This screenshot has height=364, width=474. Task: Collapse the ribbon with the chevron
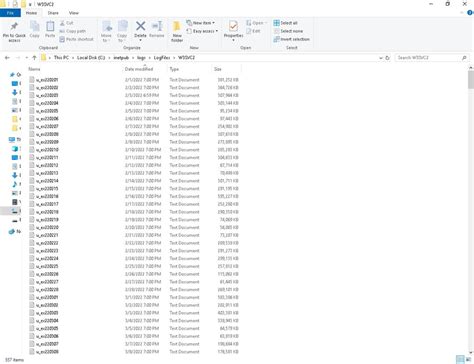pos(462,13)
